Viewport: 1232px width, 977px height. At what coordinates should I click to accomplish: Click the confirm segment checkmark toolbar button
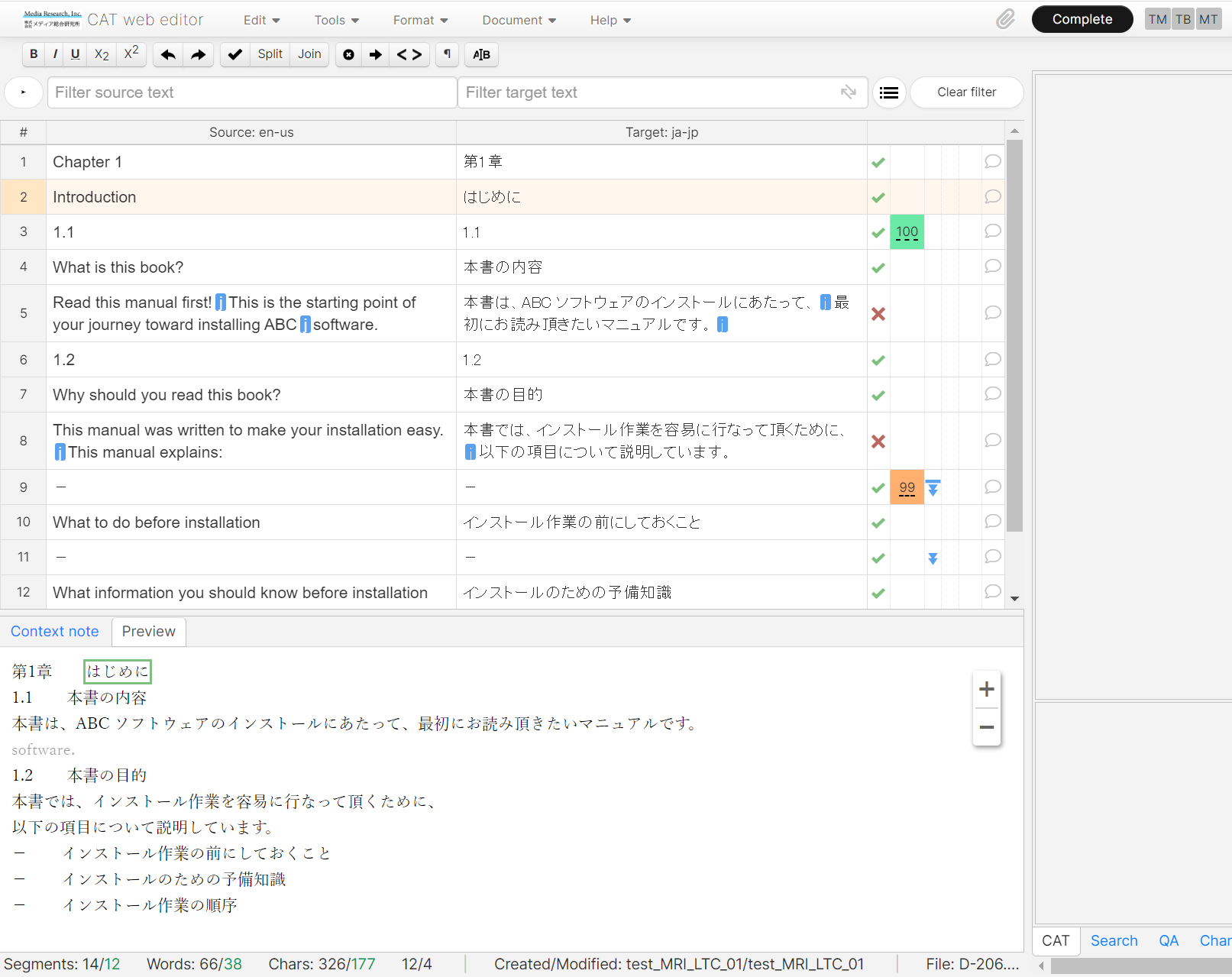(235, 54)
